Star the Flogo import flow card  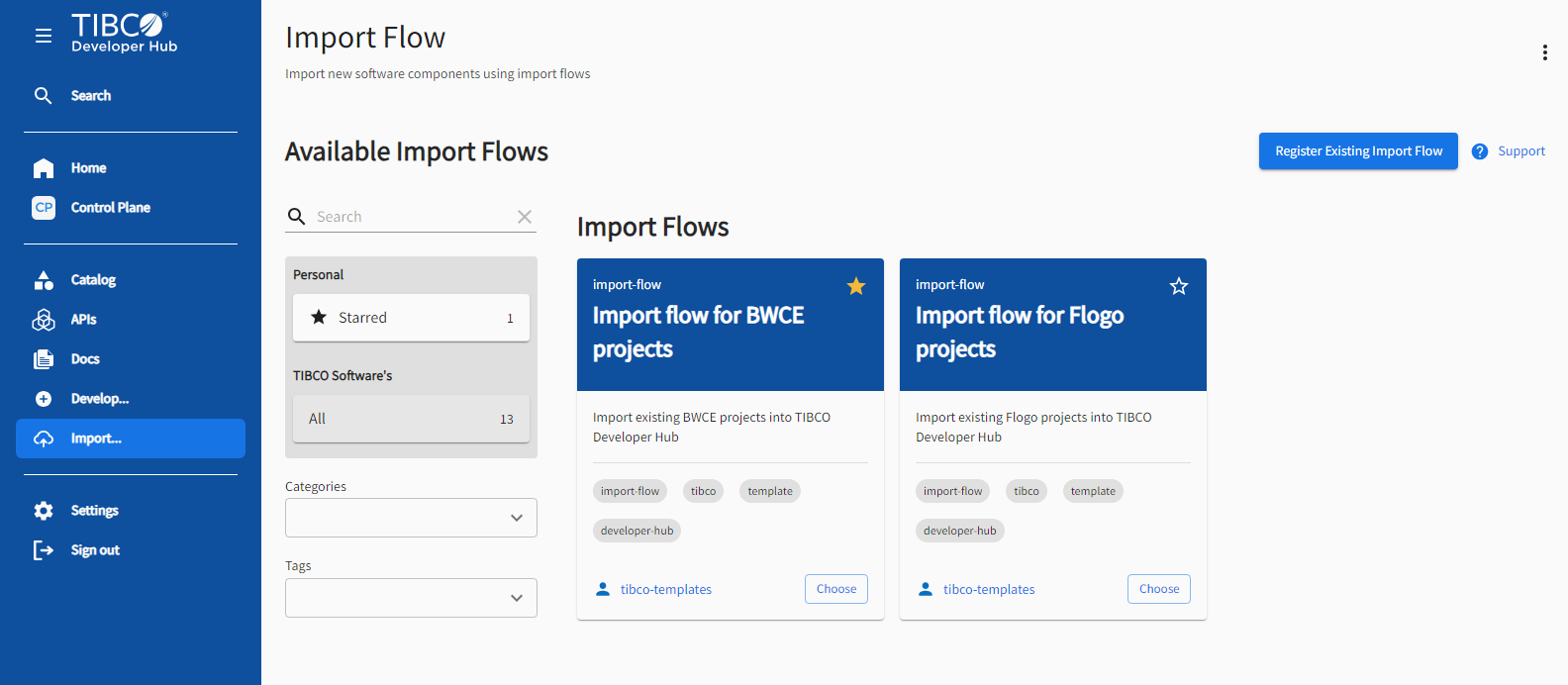click(1179, 286)
